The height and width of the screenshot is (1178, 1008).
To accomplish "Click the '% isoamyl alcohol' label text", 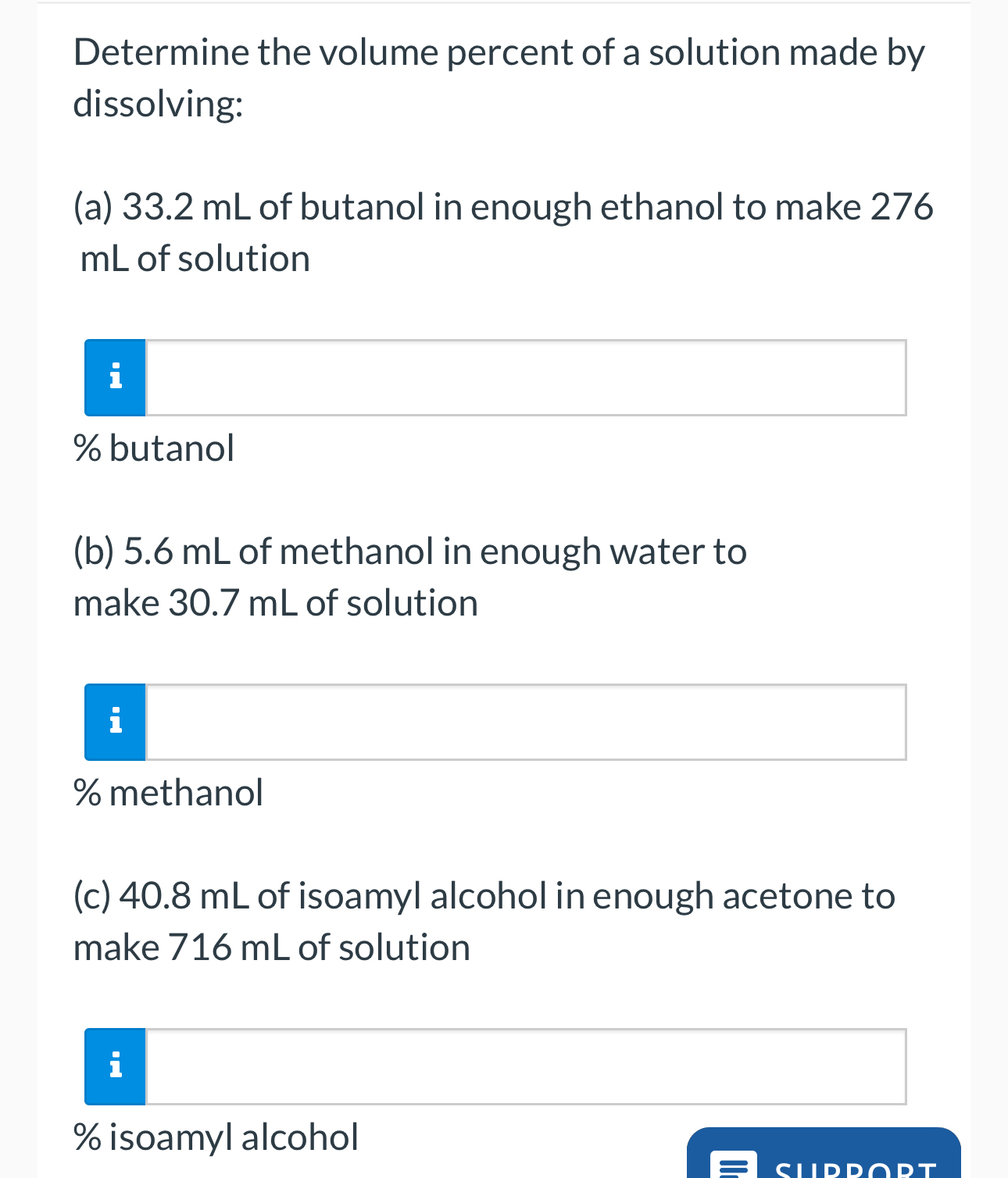I will pos(215,1137).
